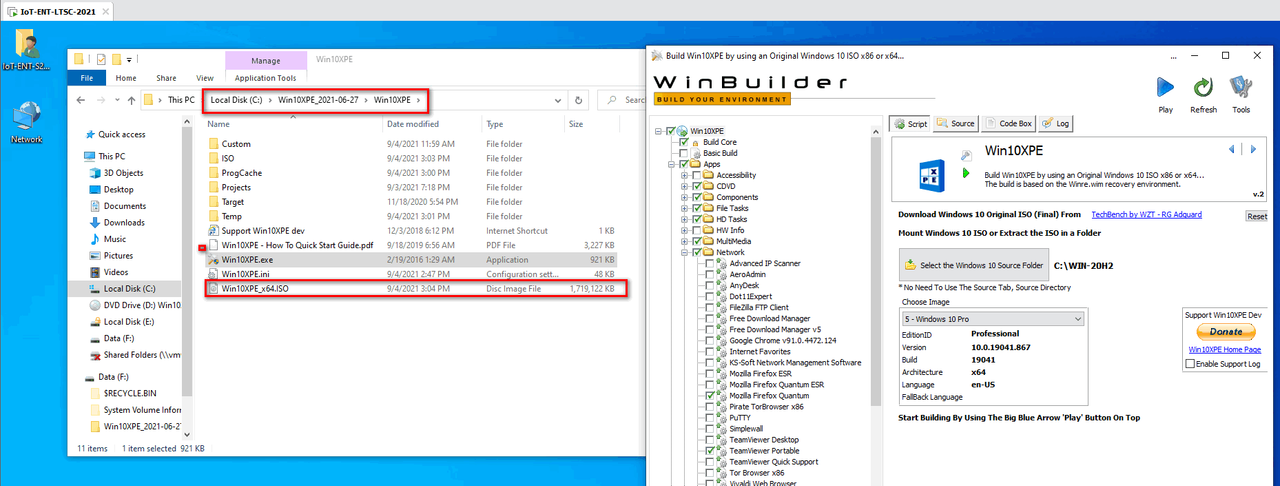The height and width of the screenshot is (486, 1280).
Task: Click the new folder icon in Explorer quick toolbar
Action: pos(117,59)
